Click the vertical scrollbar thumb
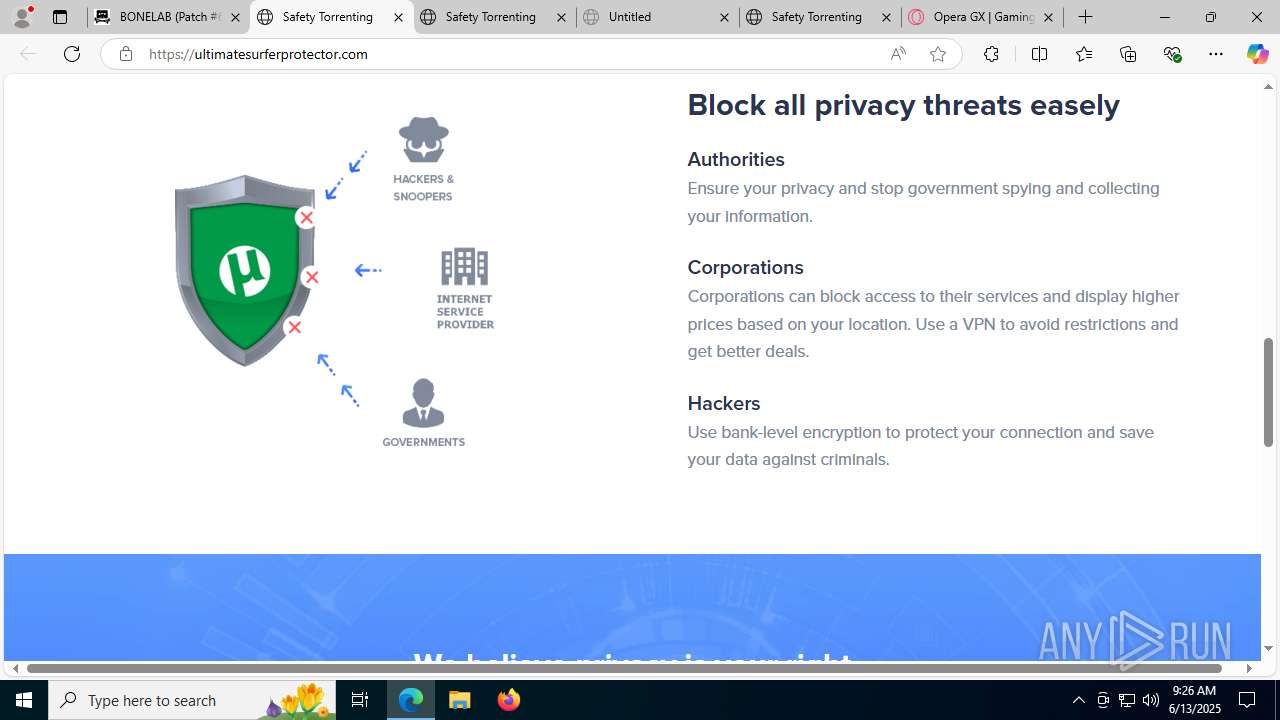Viewport: 1280px width, 720px height. [x=1268, y=392]
